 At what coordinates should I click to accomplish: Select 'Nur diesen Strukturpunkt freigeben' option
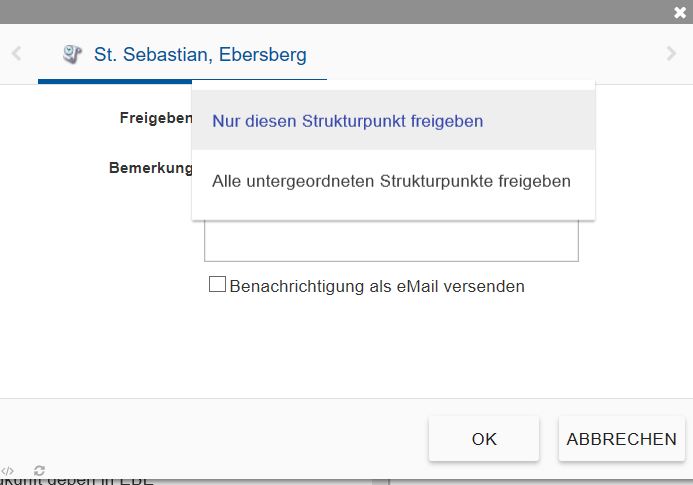393,121
